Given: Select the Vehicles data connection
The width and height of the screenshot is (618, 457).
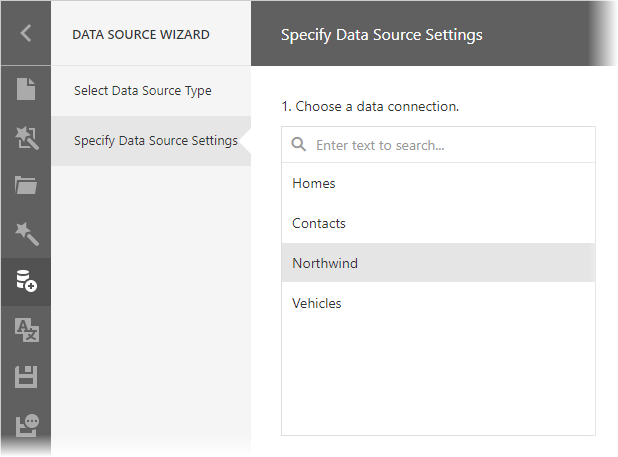Looking at the screenshot, I should (x=438, y=304).
